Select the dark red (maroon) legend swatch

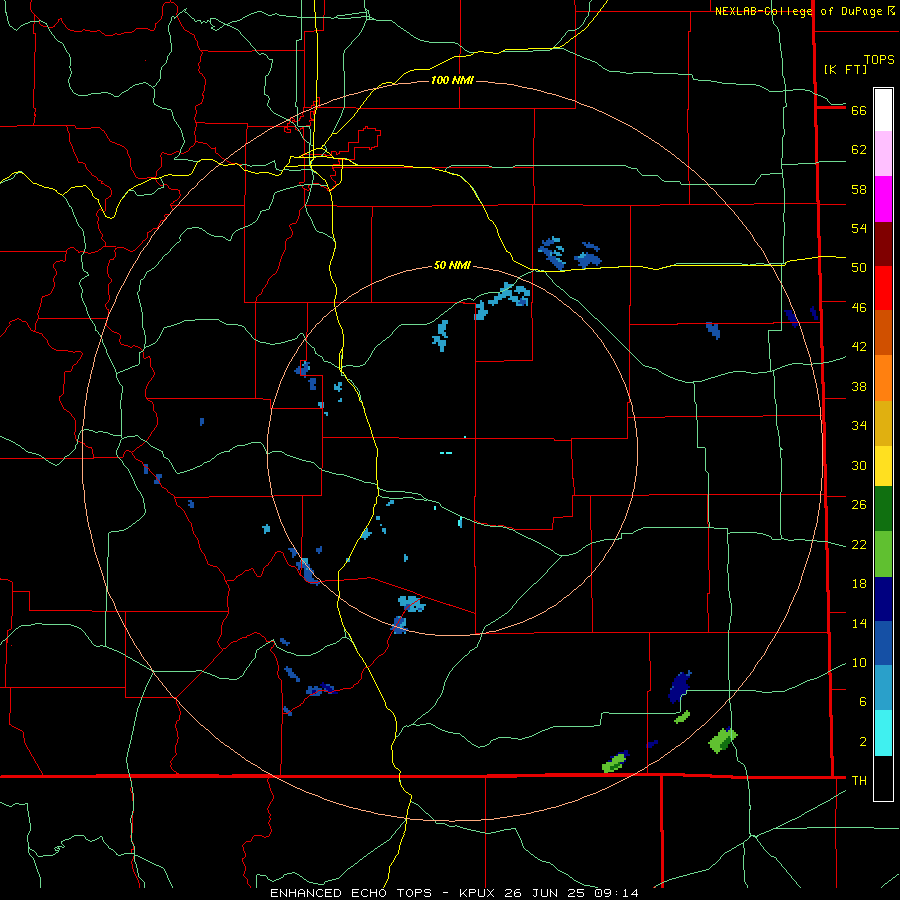click(883, 244)
